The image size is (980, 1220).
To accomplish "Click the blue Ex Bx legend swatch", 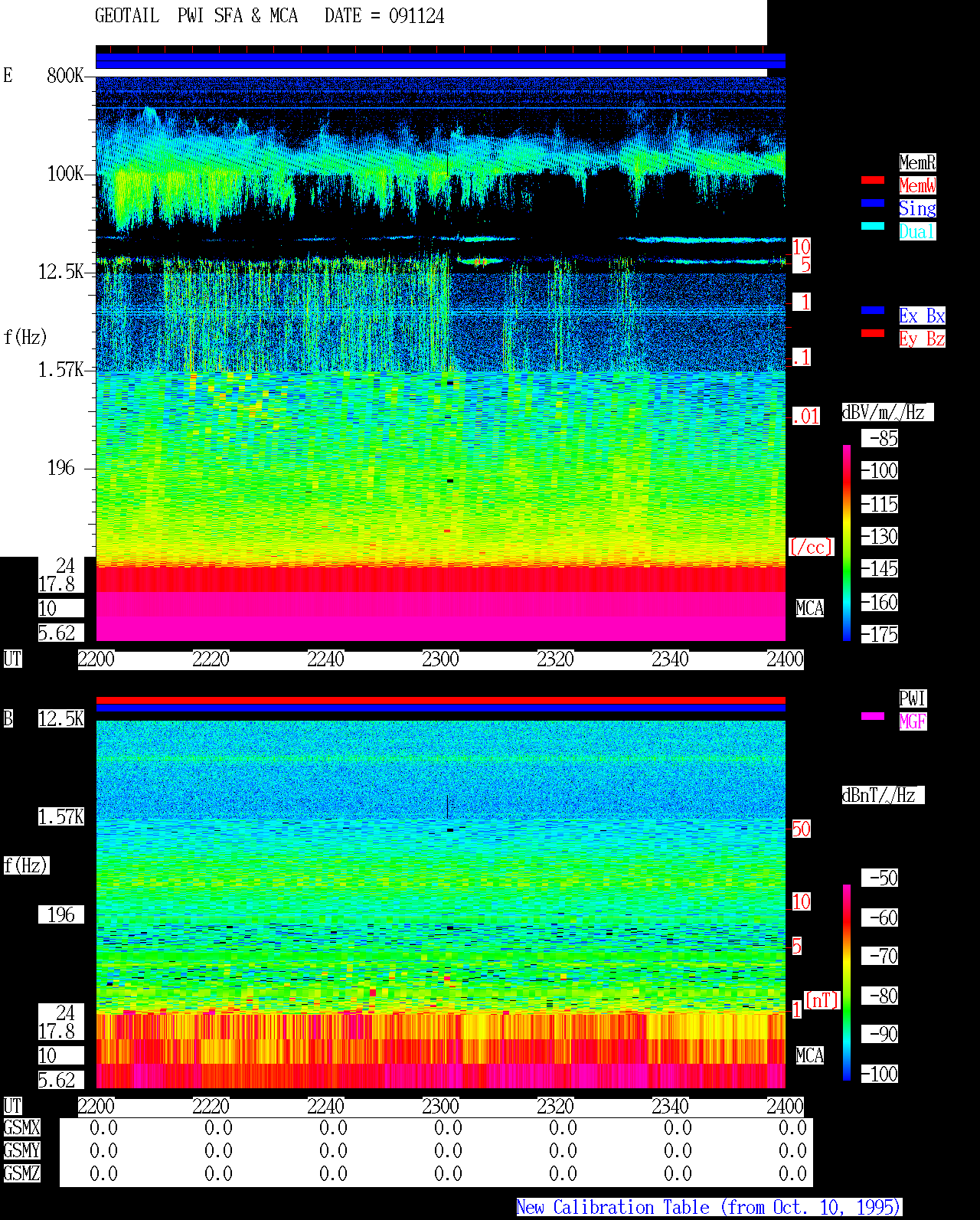I will click(873, 310).
